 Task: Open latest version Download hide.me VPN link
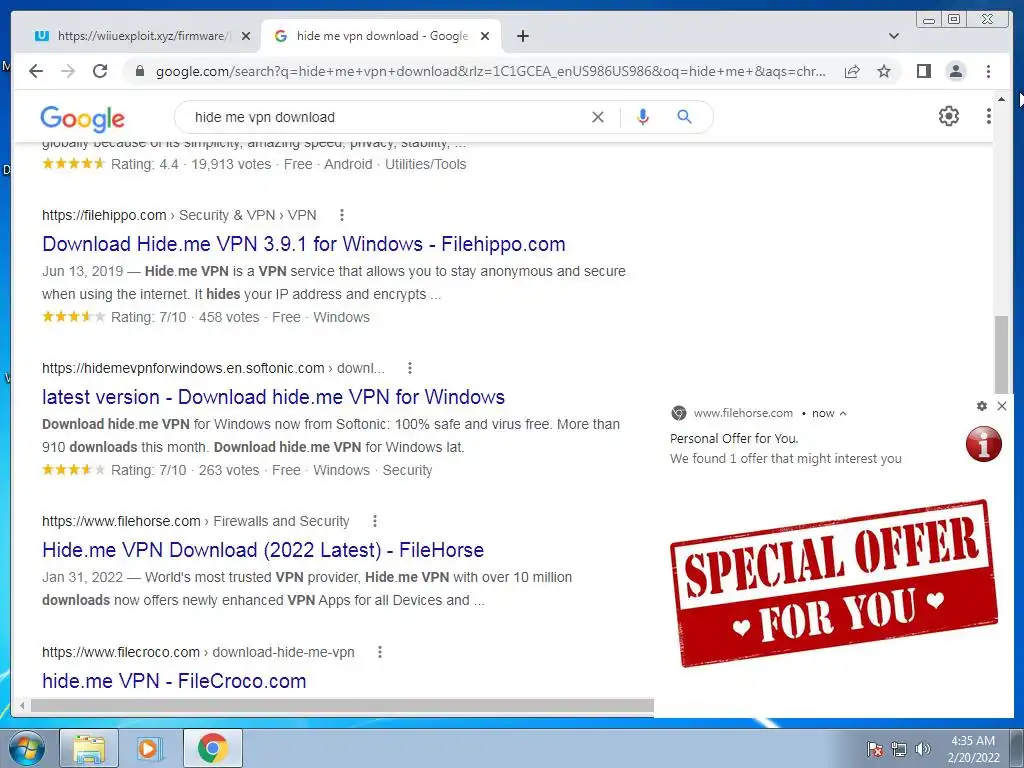pos(273,396)
